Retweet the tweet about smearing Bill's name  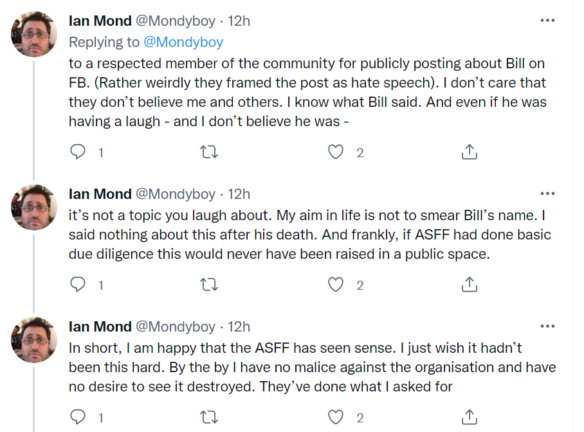click(209, 285)
